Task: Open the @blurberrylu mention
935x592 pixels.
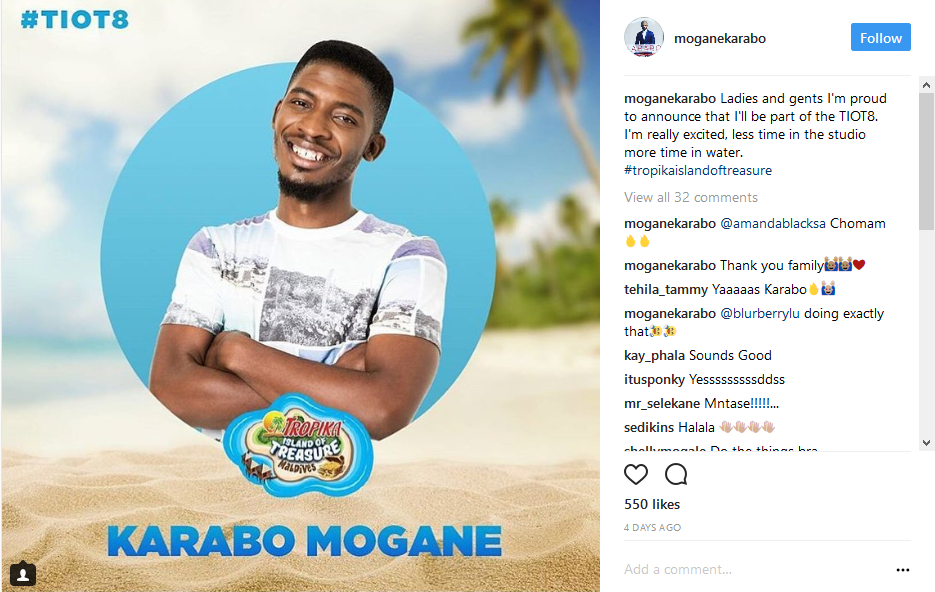Action: coord(760,314)
